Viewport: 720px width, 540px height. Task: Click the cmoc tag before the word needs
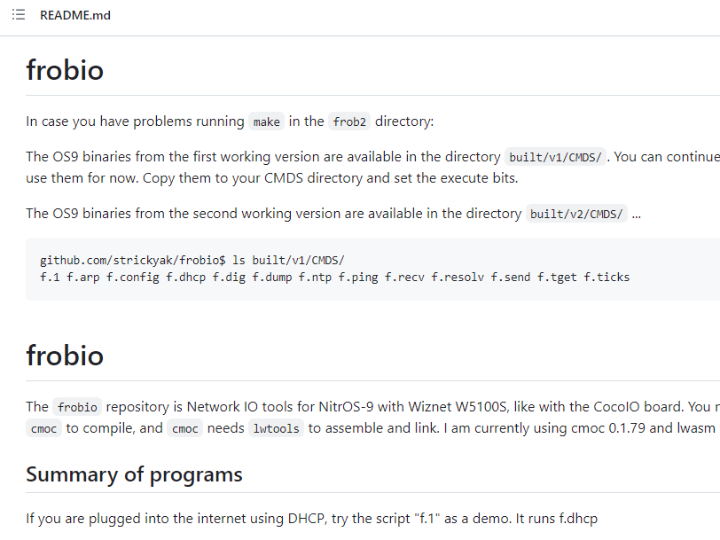pos(185,429)
